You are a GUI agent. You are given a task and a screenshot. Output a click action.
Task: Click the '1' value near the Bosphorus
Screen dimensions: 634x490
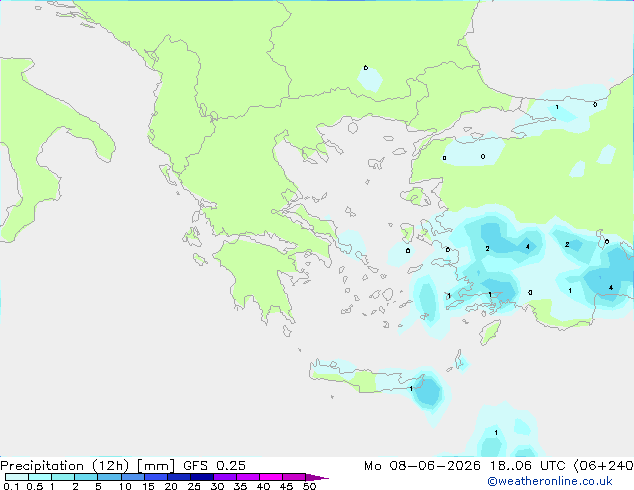(x=557, y=107)
